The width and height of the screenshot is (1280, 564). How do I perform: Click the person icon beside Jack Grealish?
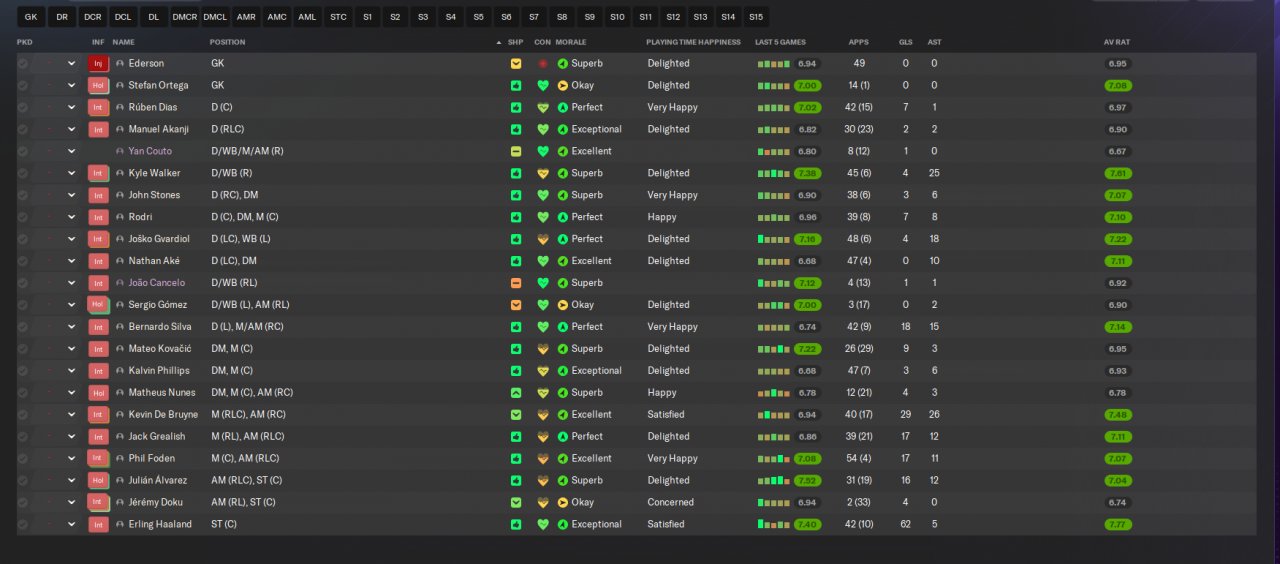coord(120,436)
